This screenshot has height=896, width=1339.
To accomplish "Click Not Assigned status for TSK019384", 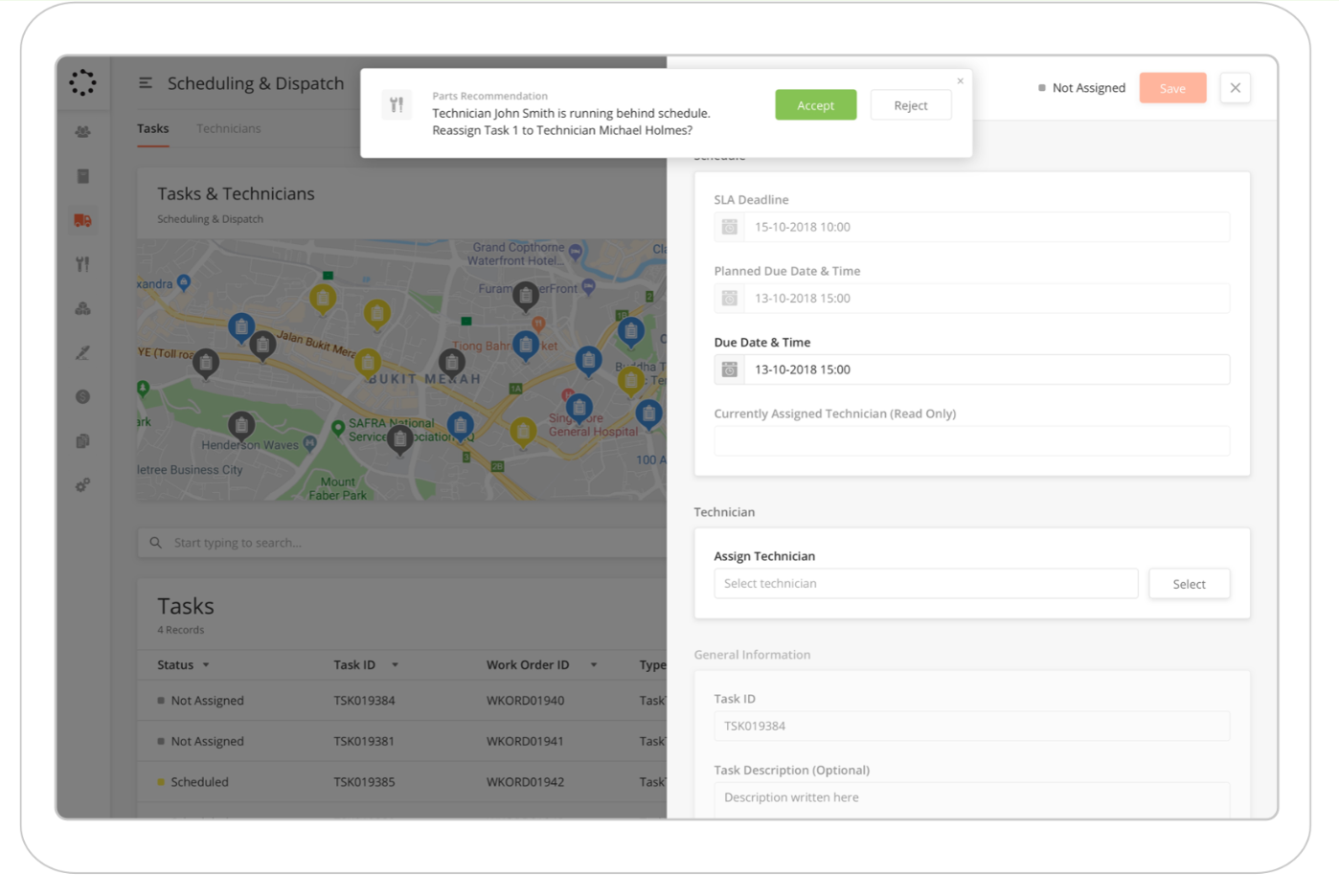I will [x=201, y=701].
